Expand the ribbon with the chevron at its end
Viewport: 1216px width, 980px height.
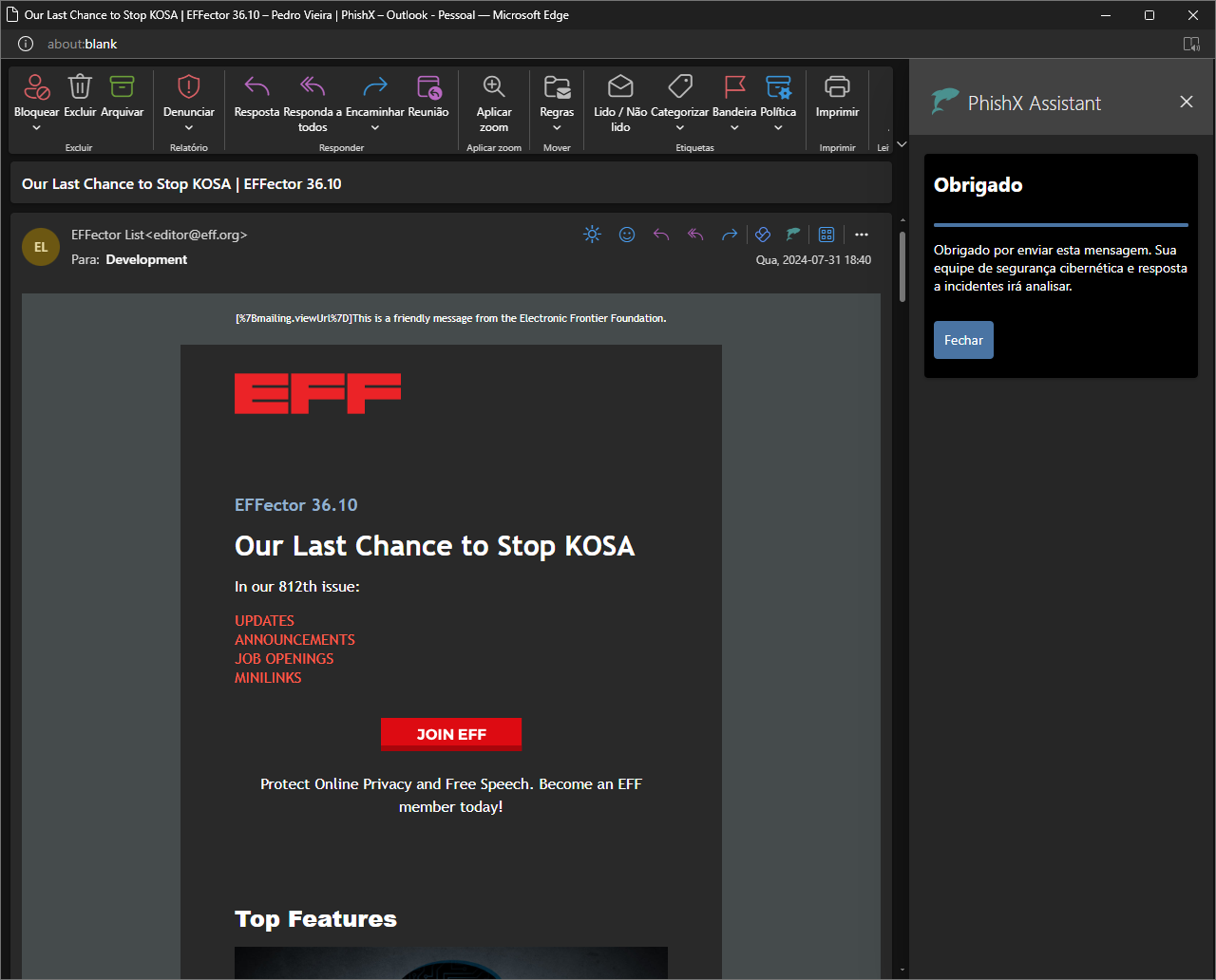[902, 144]
